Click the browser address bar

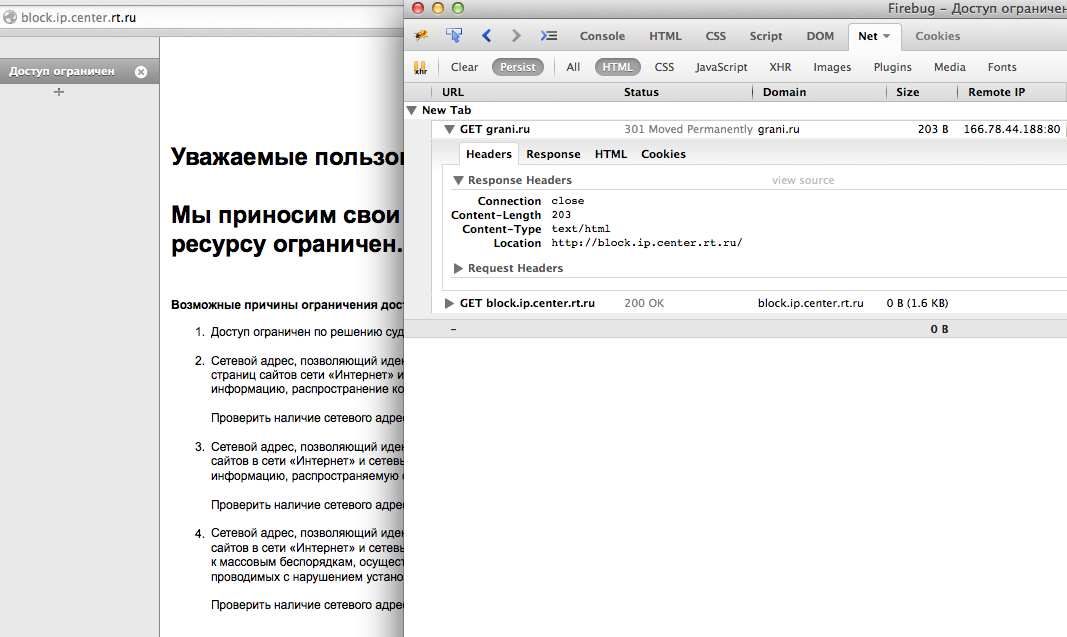click(200, 17)
